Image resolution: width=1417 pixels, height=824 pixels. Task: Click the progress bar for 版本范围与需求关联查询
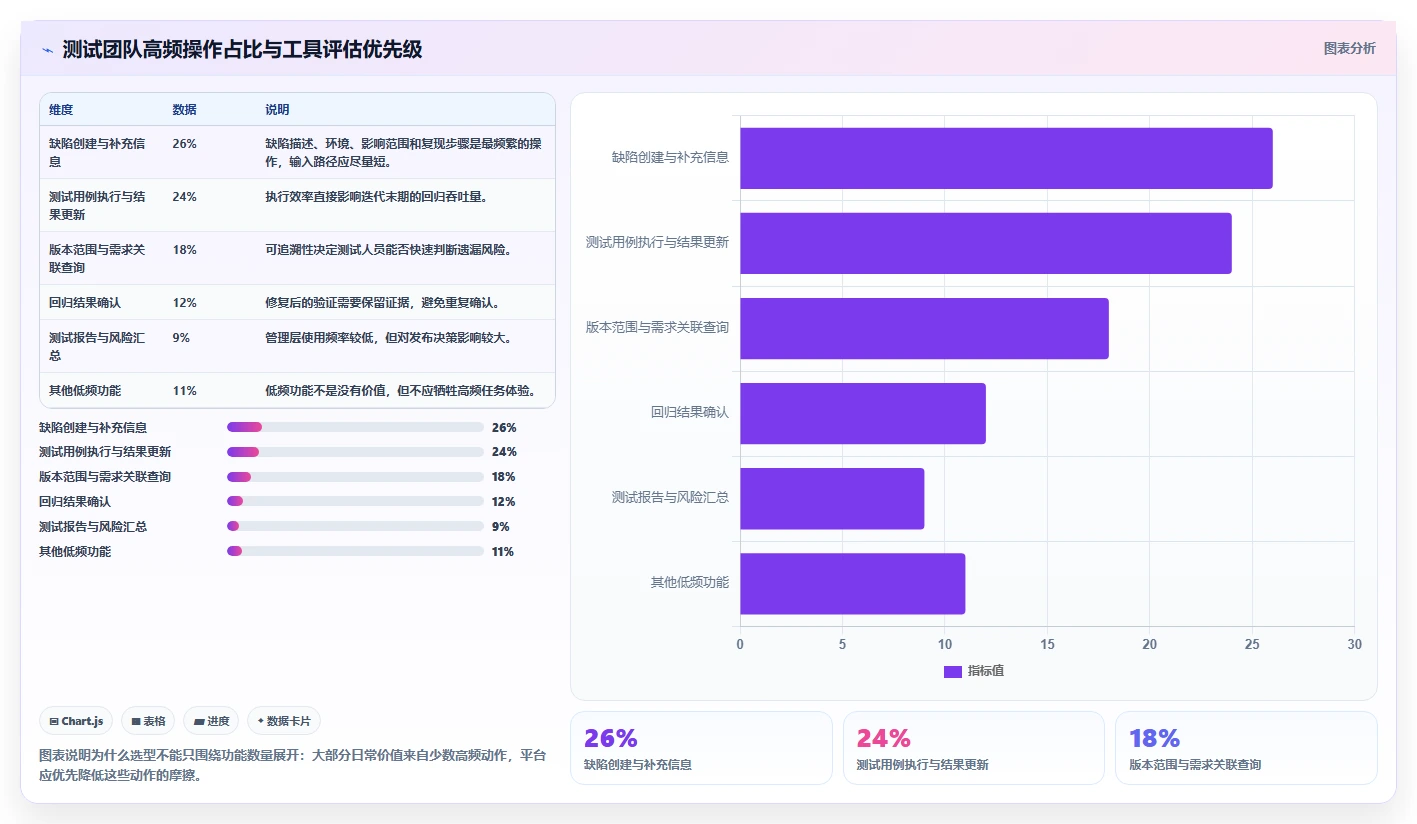point(355,477)
